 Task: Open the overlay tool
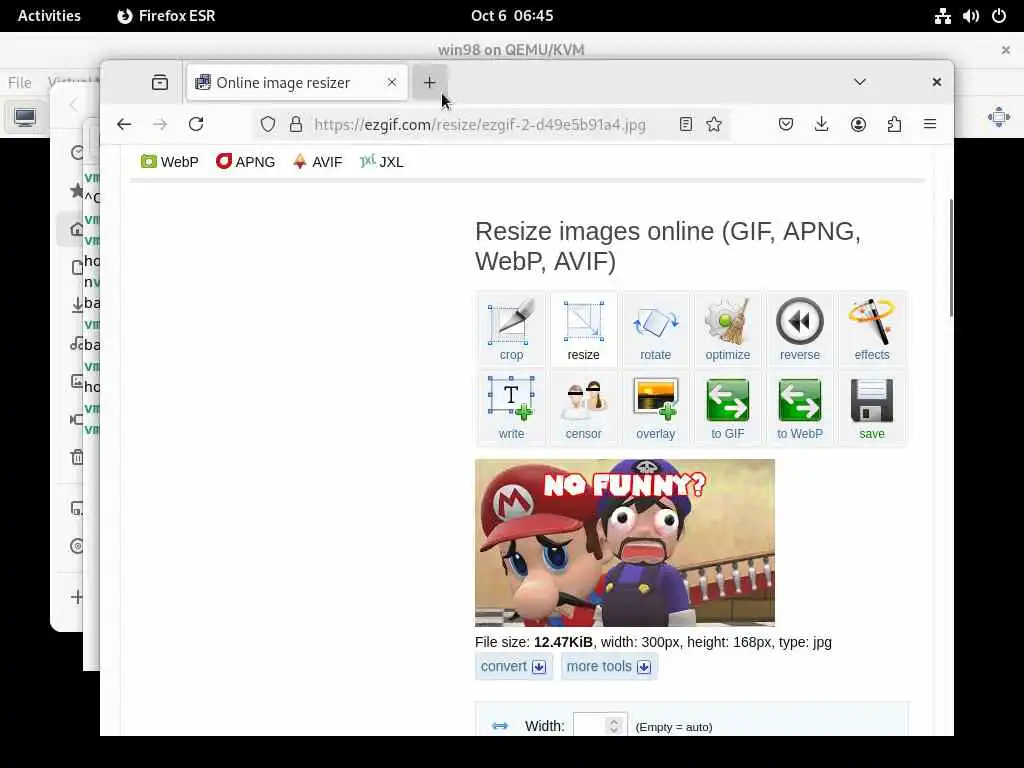pos(655,408)
